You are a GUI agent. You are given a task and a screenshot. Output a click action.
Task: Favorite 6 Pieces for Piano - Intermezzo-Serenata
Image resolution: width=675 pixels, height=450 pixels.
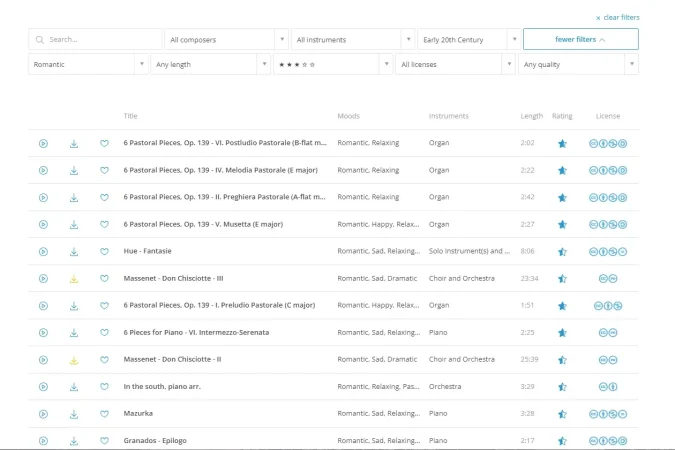104,332
